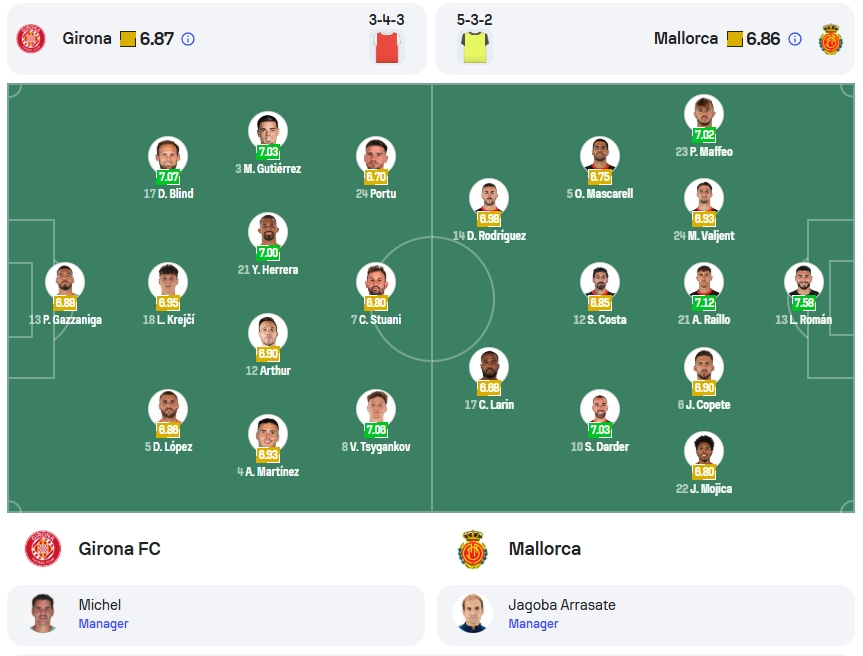The height and width of the screenshot is (656, 863).
Task: Select C. Stuani's player avatar
Action: [376, 282]
